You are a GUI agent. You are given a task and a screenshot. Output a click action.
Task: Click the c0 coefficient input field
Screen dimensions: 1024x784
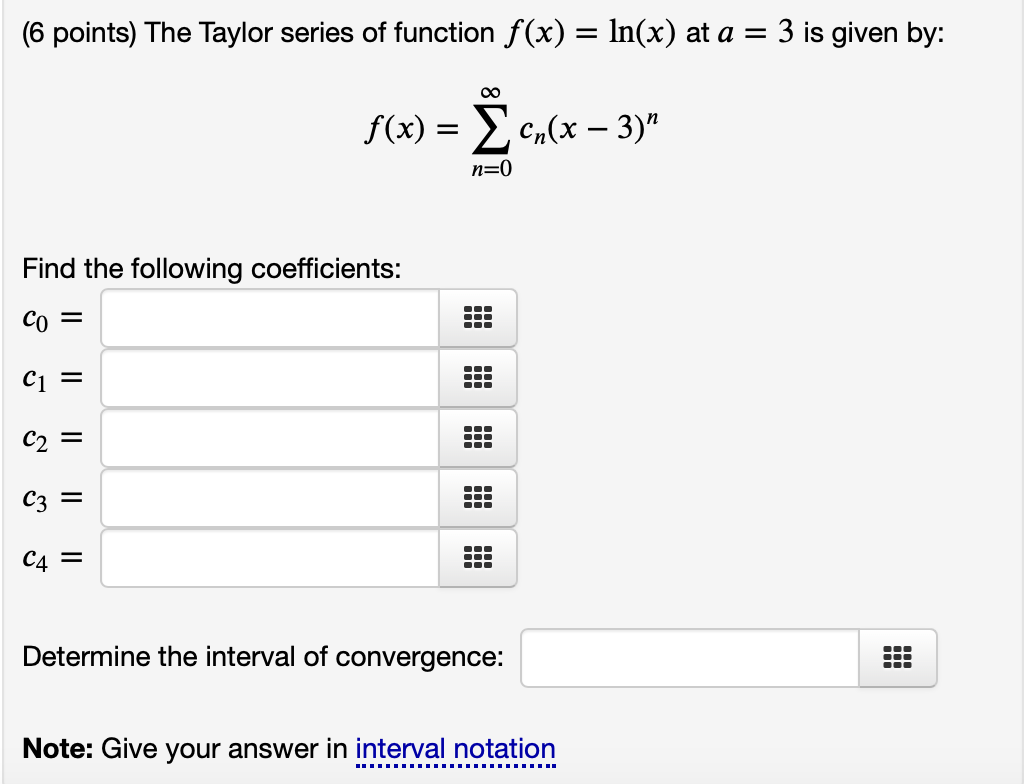[x=270, y=318]
